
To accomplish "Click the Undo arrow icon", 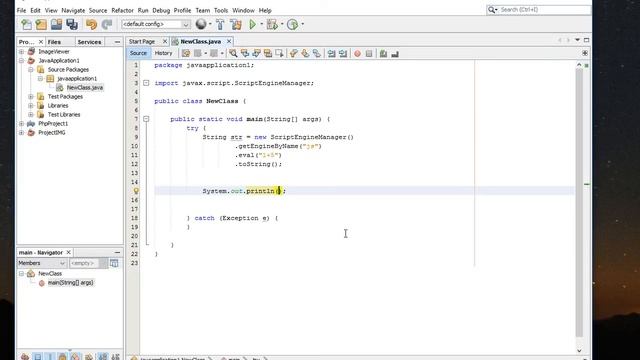I will pyautogui.click(x=91, y=24).
